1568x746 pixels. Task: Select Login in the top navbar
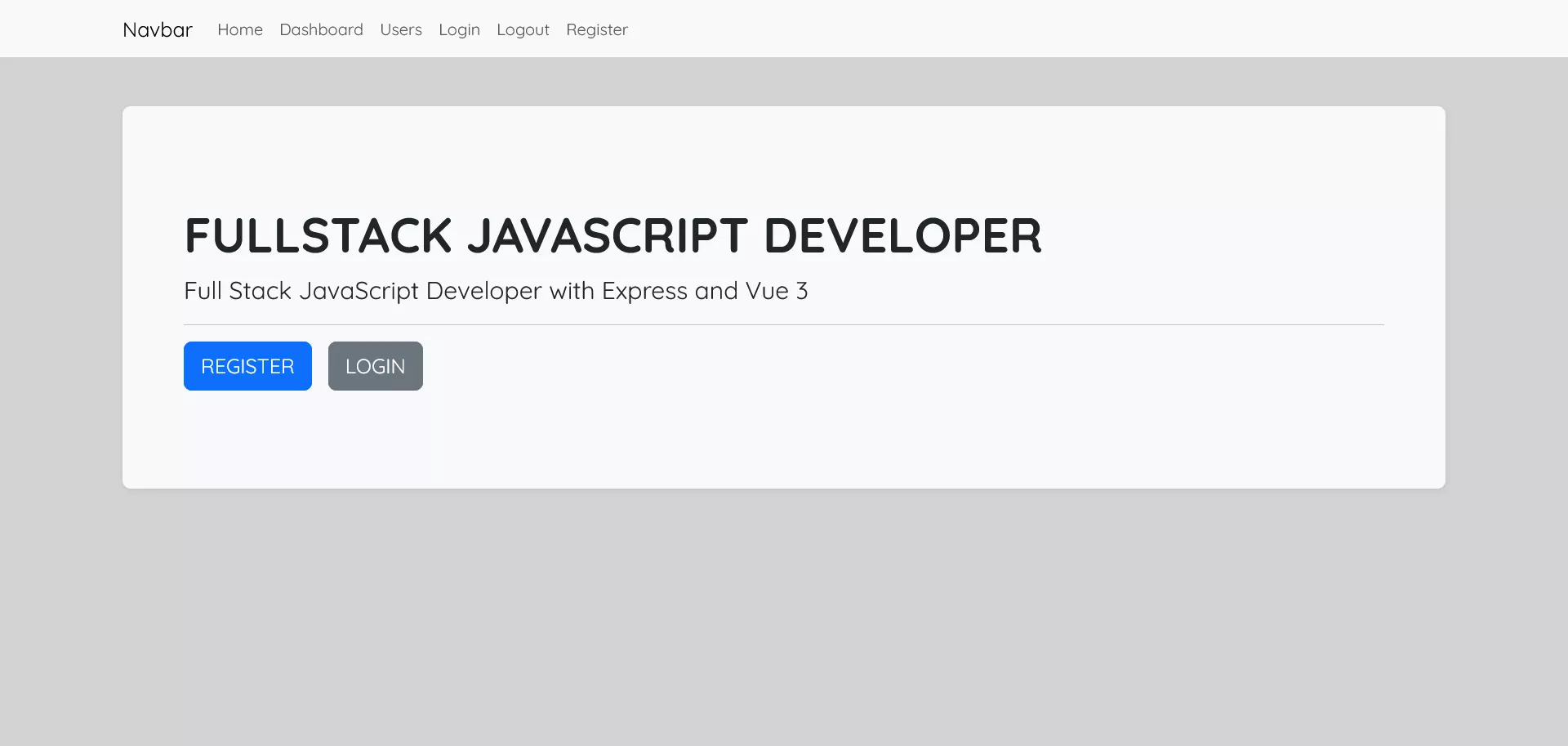click(459, 29)
